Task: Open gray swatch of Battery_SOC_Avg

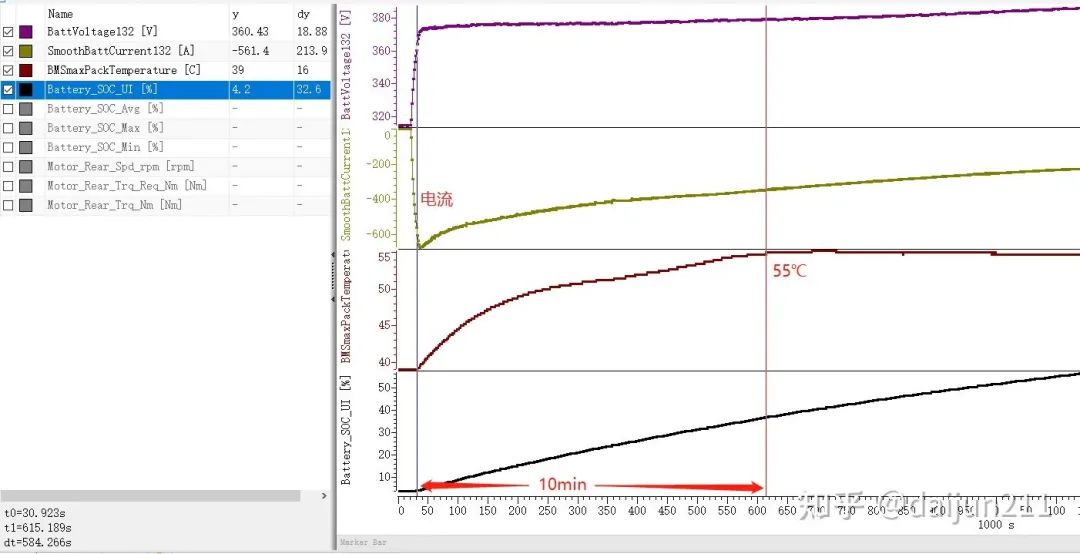Action: 25,109
